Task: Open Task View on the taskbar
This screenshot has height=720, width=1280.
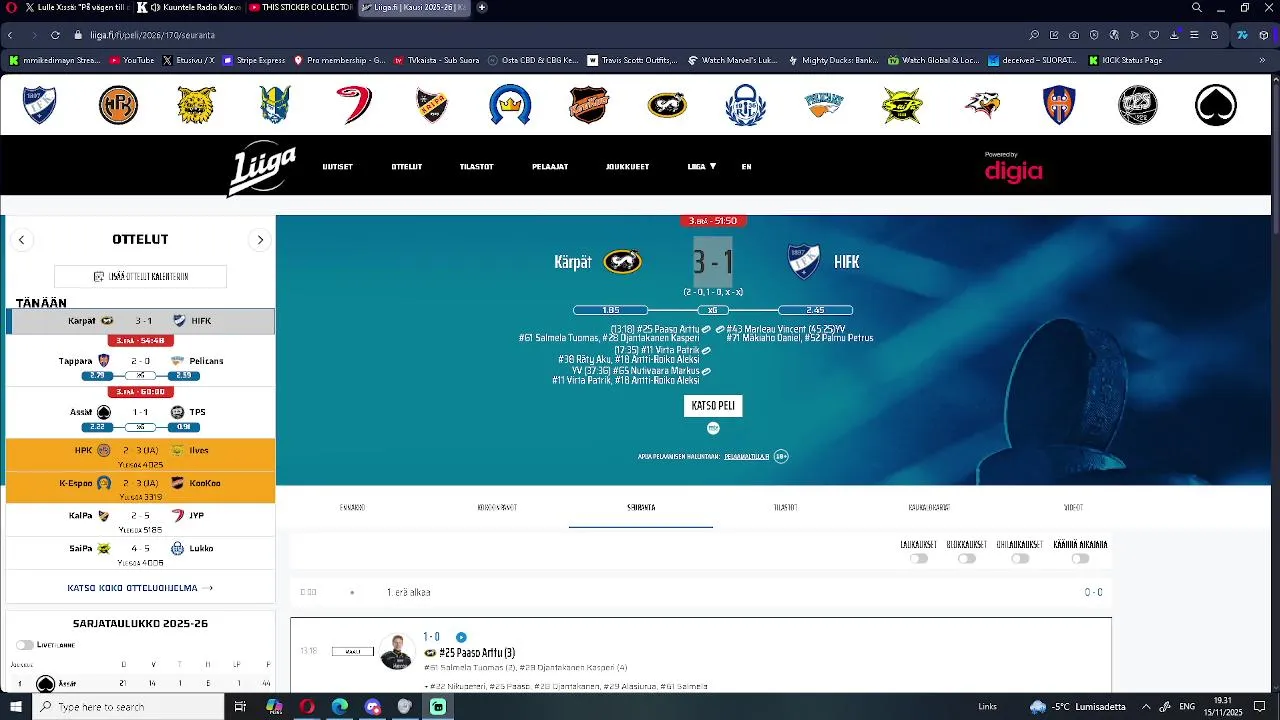Action: 240,707
